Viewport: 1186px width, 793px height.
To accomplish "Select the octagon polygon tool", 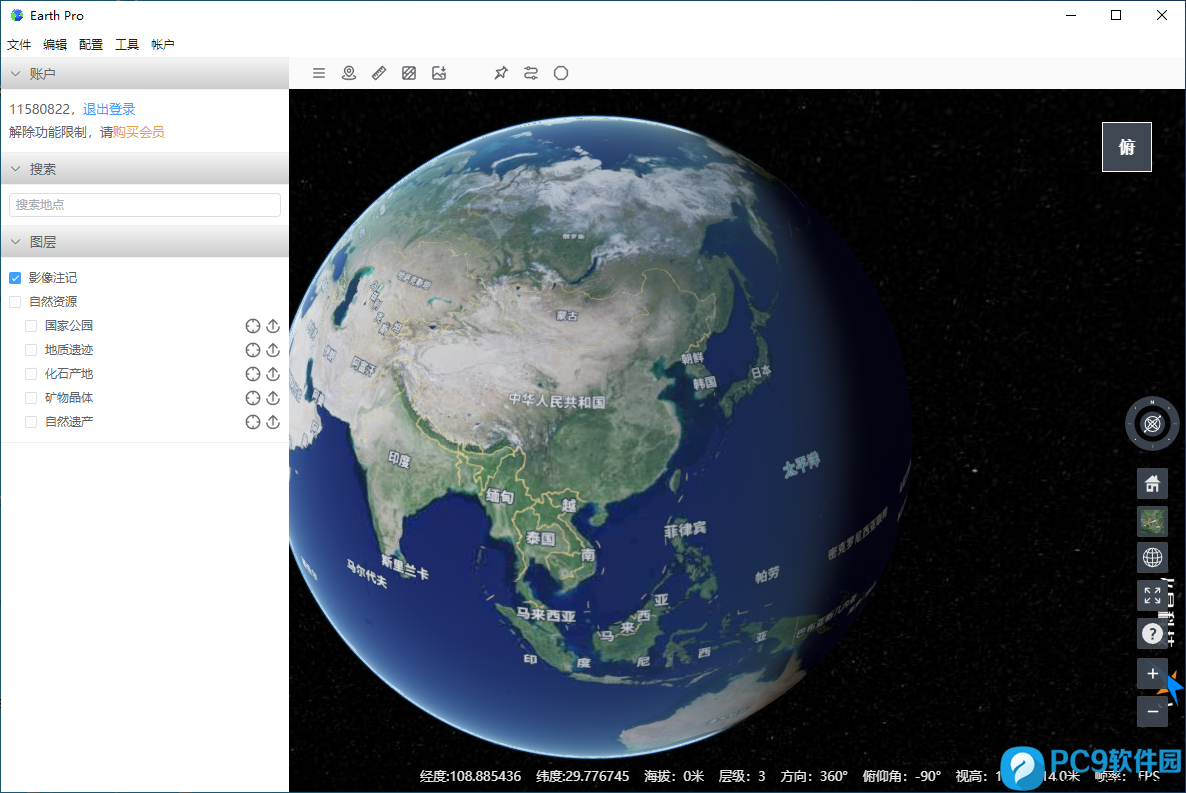I will [x=560, y=73].
